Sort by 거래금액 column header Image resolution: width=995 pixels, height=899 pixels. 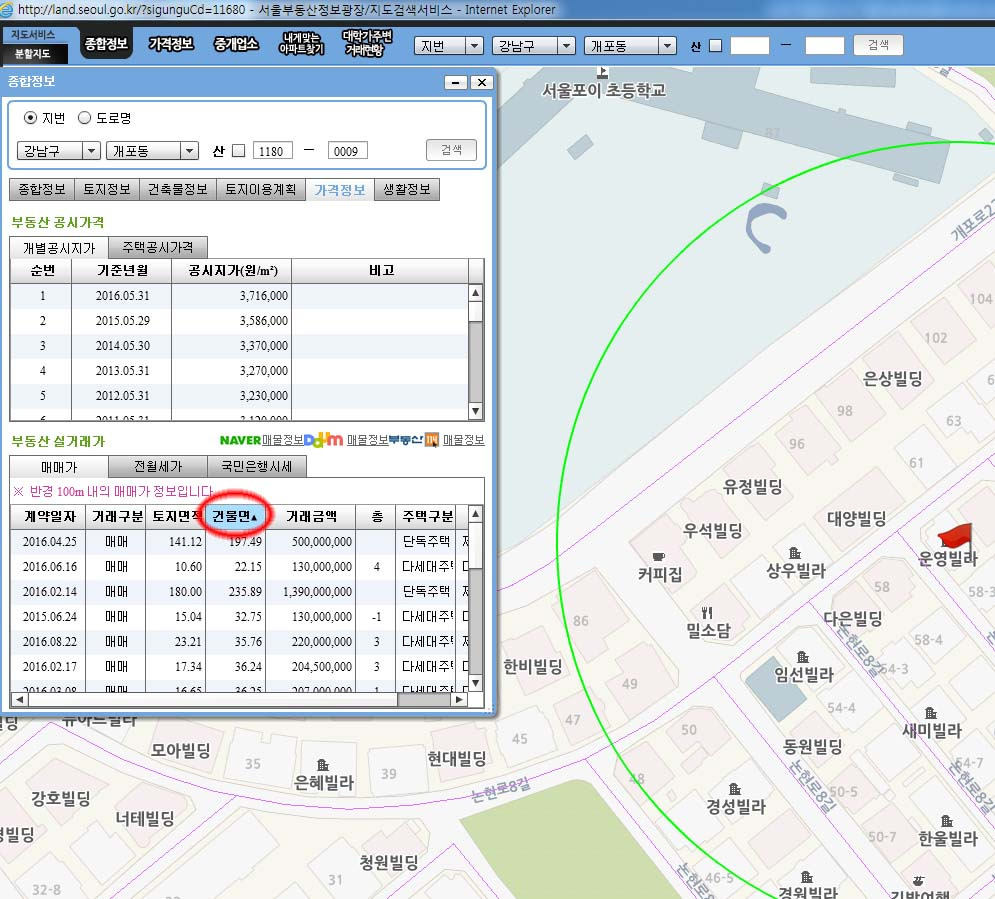click(x=311, y=516)
